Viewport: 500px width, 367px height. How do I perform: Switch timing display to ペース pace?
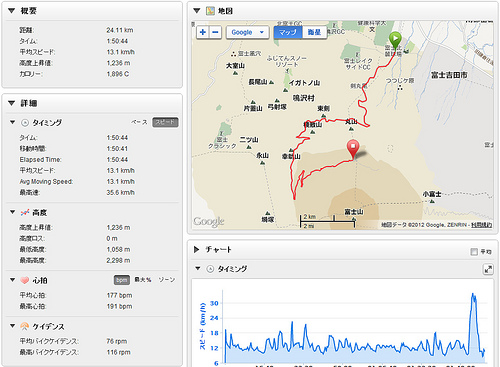[139, 122]
